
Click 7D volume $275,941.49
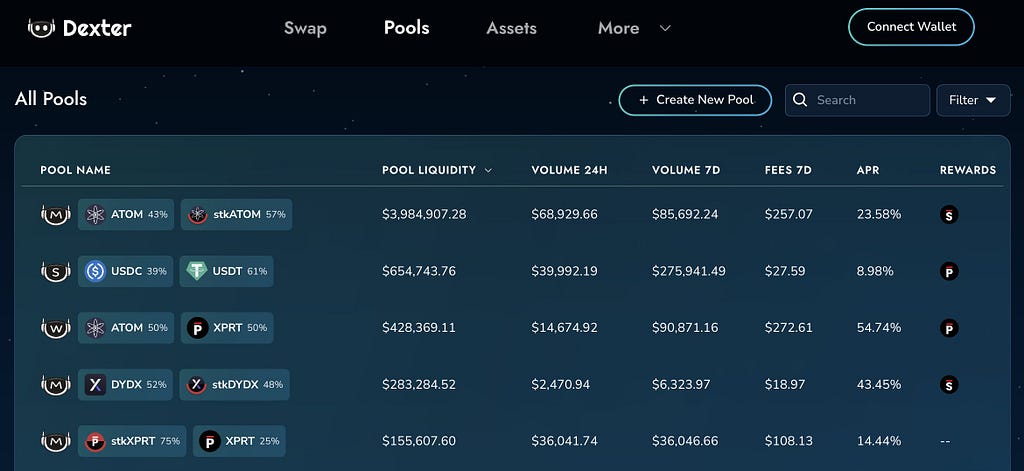[688, 271]
